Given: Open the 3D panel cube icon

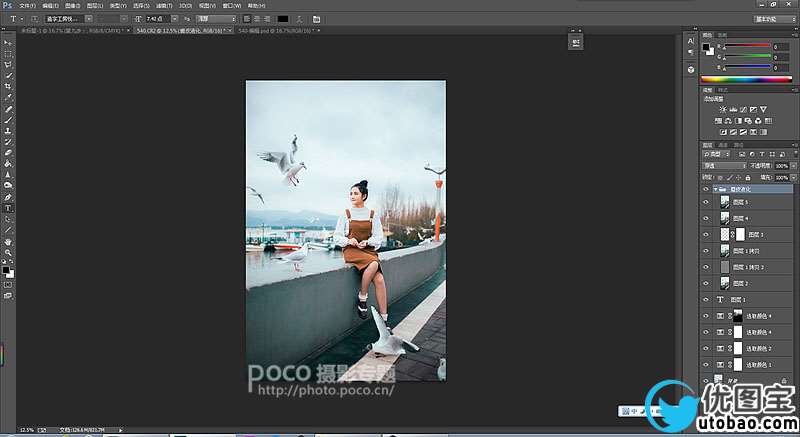Looking at the screenshot, I should [x=691, y=69].
